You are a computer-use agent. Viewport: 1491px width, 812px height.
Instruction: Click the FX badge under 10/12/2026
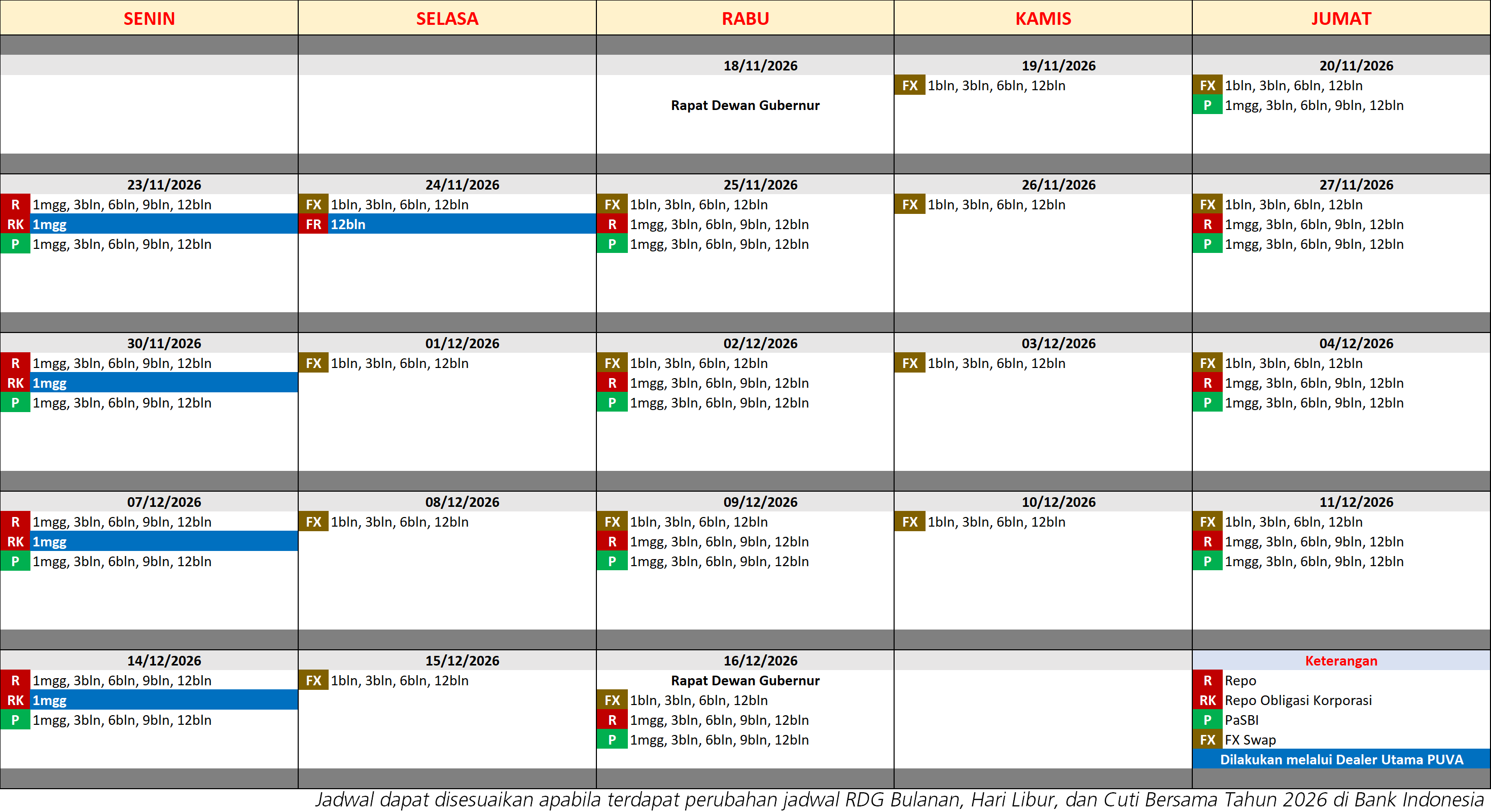pos(910,522)
